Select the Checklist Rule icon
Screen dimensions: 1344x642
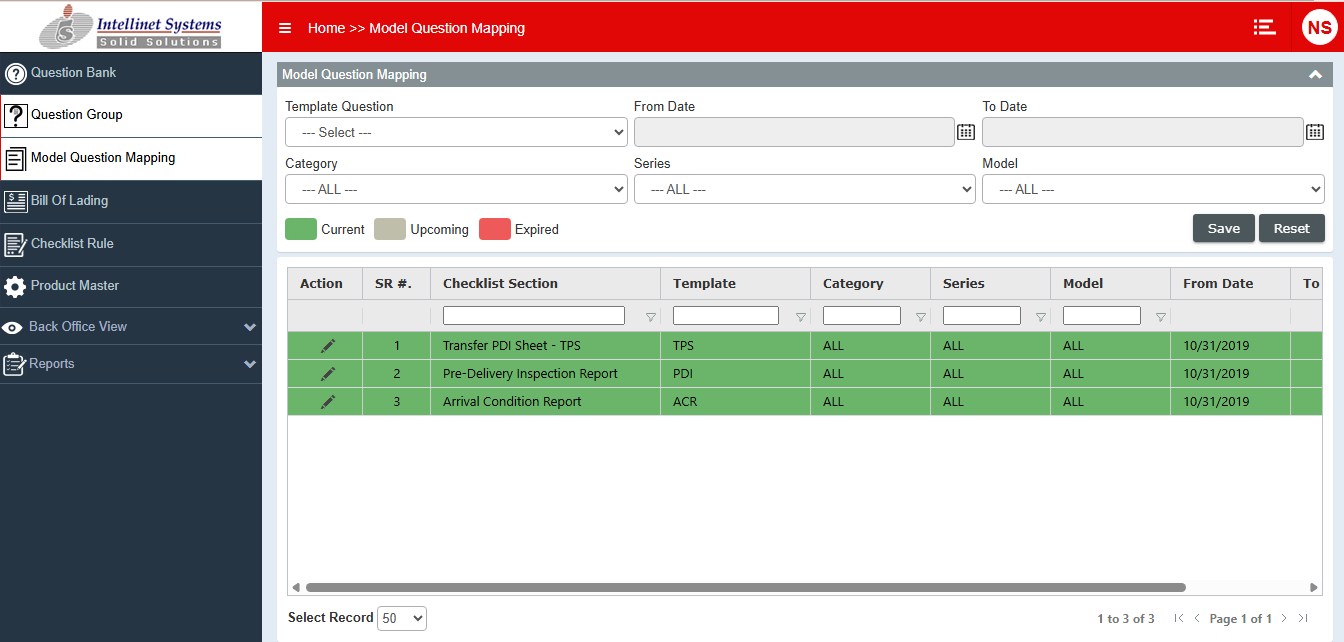pos(17,244)
